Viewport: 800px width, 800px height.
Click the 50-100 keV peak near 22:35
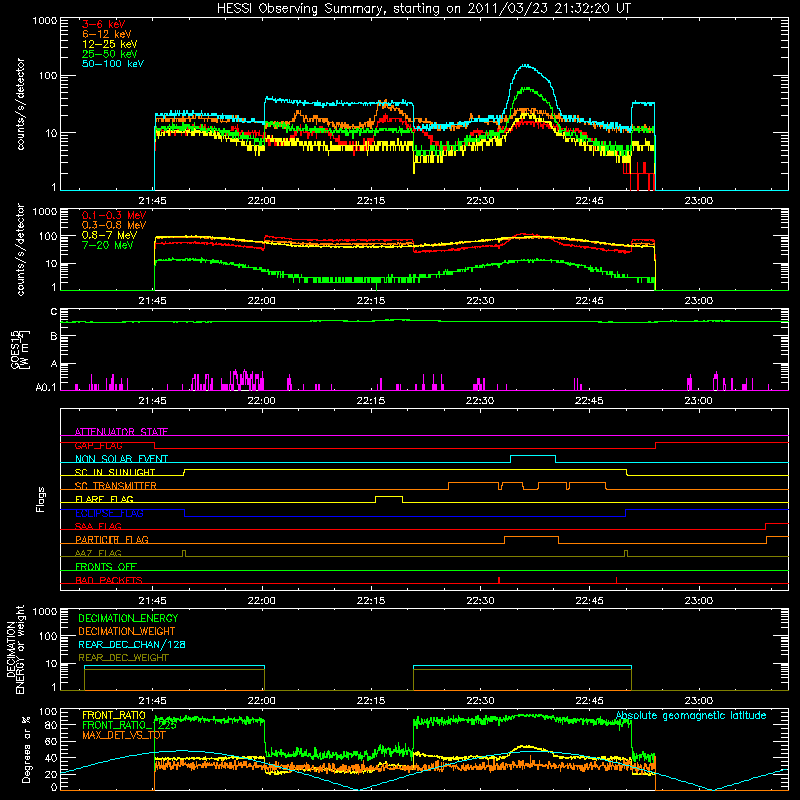click(x=526, y=66)
